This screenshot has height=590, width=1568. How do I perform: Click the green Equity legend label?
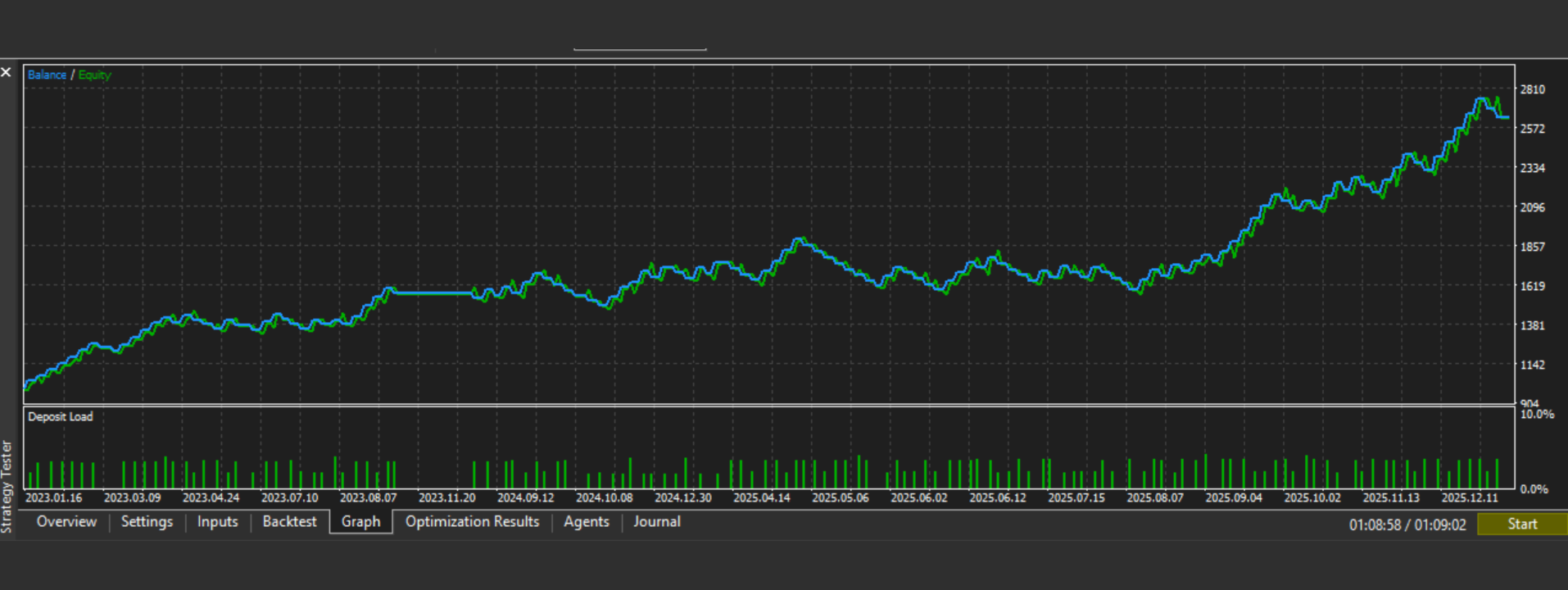[x=94, y=75]
